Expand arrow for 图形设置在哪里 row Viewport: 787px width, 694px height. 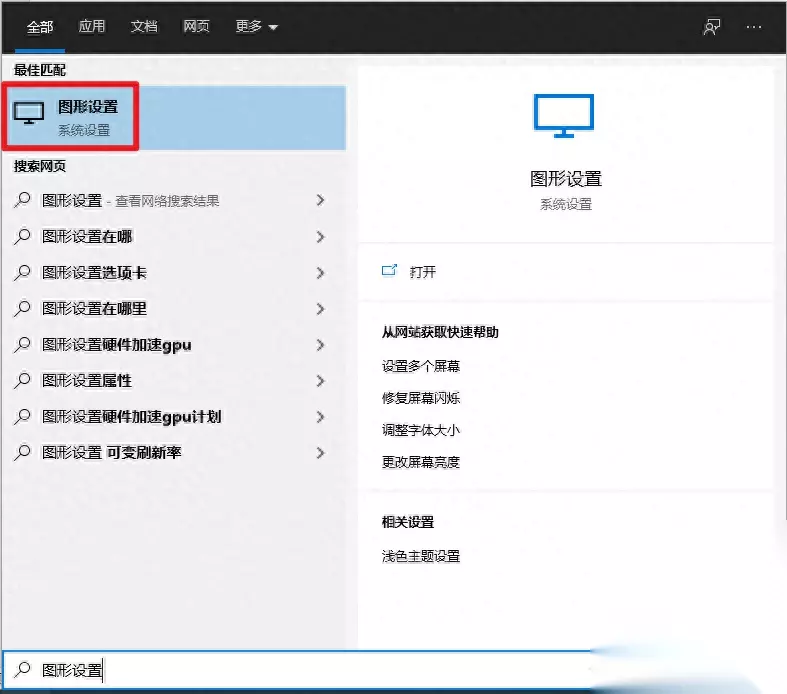coord(320,309)
